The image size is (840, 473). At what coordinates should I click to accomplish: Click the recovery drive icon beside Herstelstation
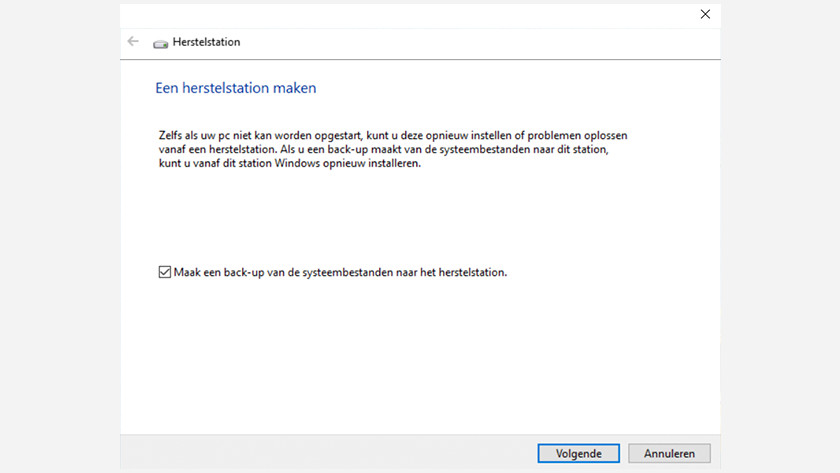point(160,43)
